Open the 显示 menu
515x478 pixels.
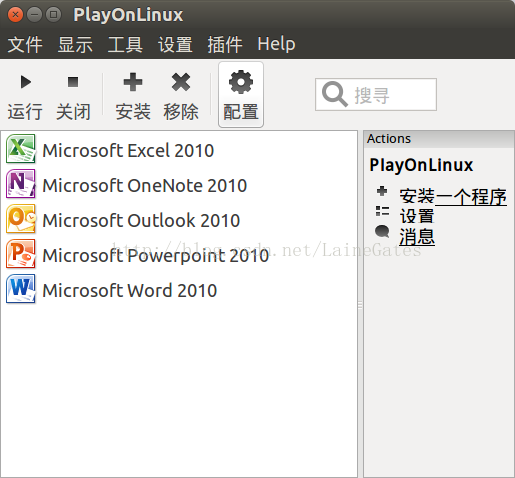75,44
